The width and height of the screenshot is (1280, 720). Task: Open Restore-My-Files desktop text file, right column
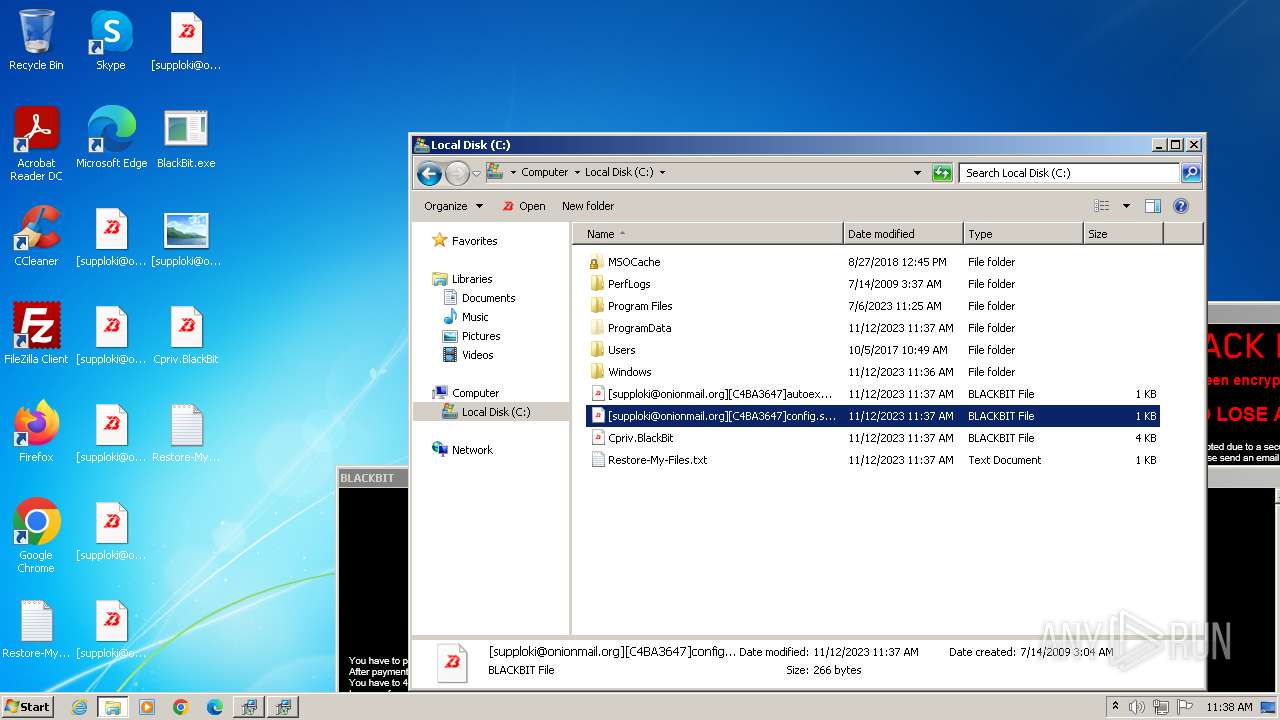tap(186, 433)
